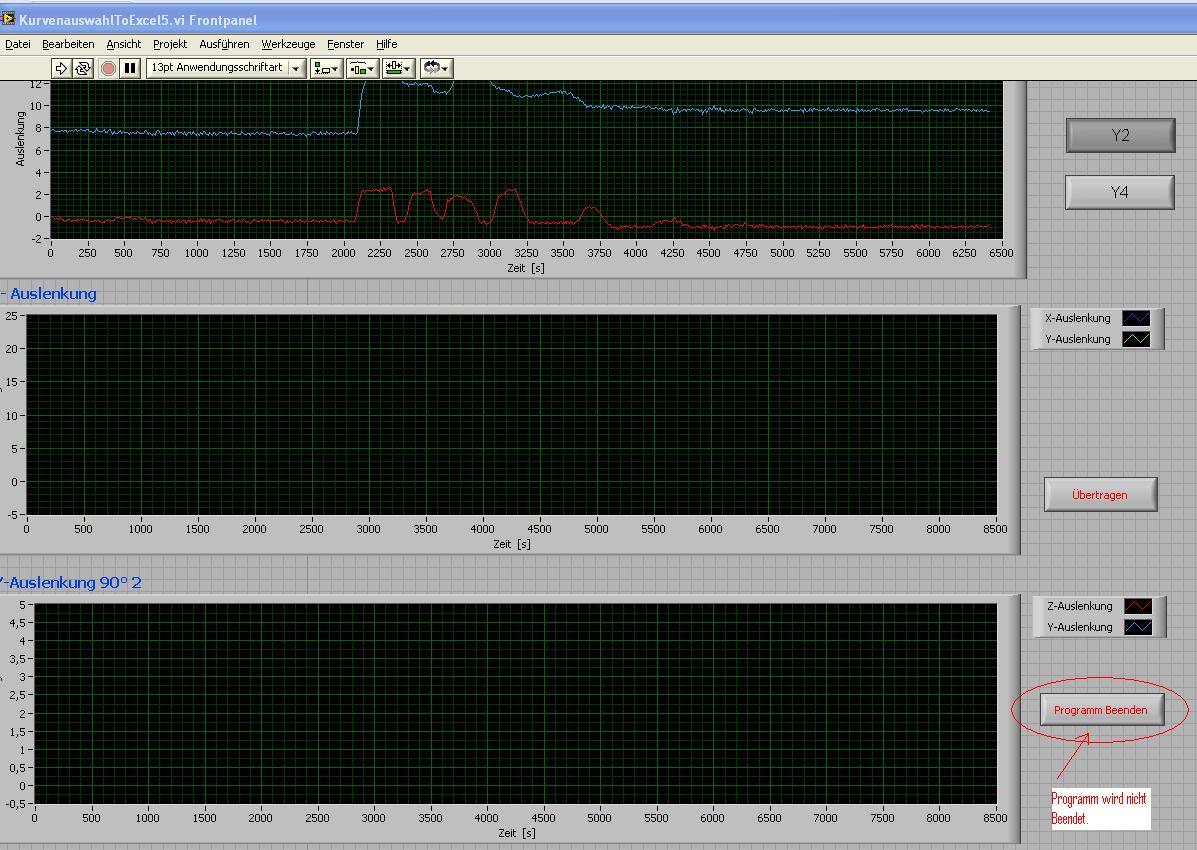1197x850 pixels.
Task: Click the Y4 button
Action: click(x=1119, y=192)
